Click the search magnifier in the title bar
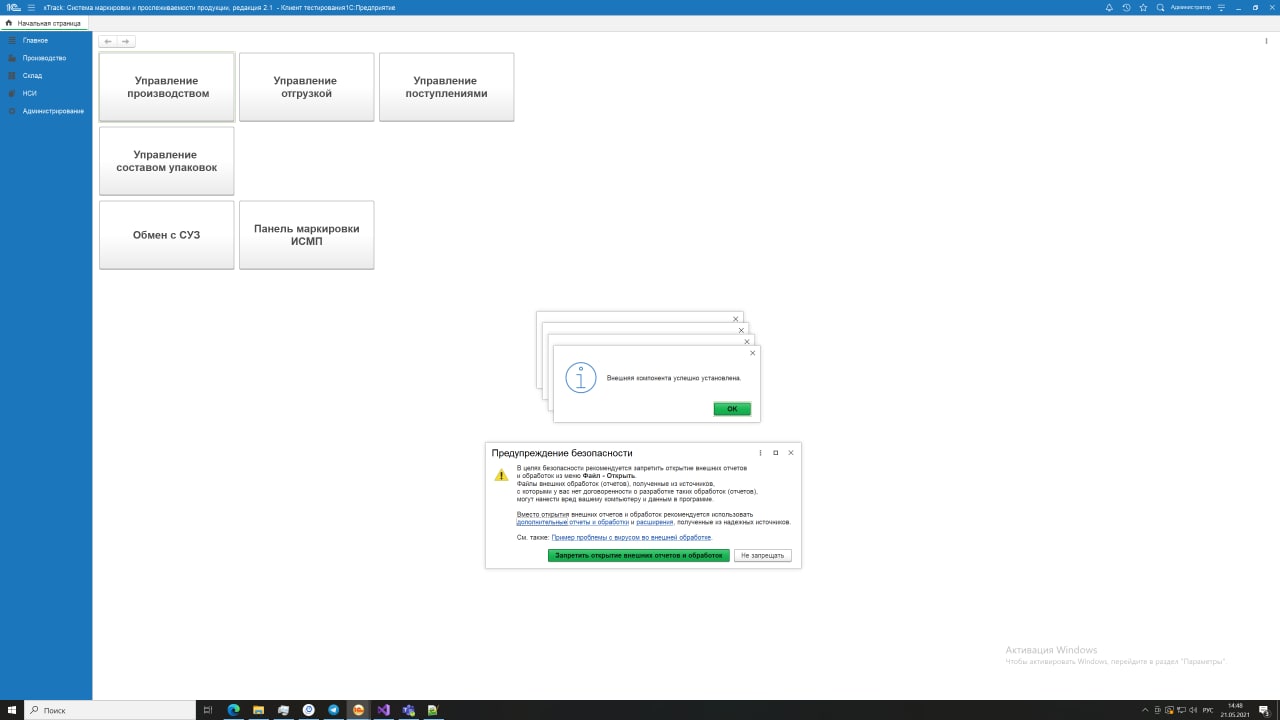Image resolution: width=1280 pixels, height=720 pixels. coord(1160,7)
